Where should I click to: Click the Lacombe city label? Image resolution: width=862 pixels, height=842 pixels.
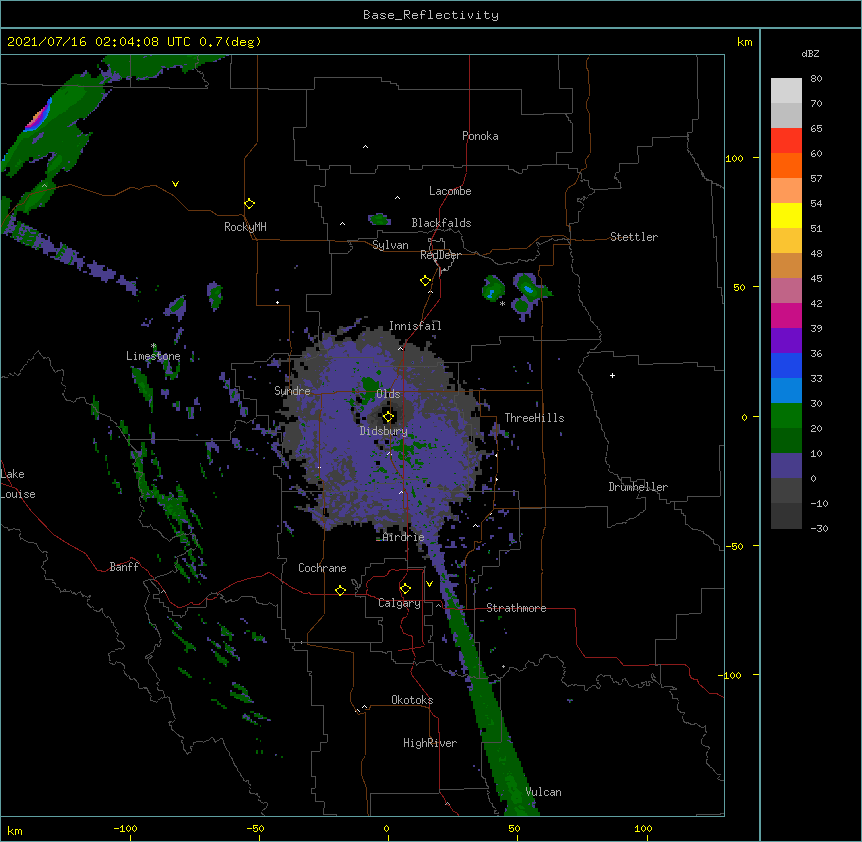(x=450, y=191)
